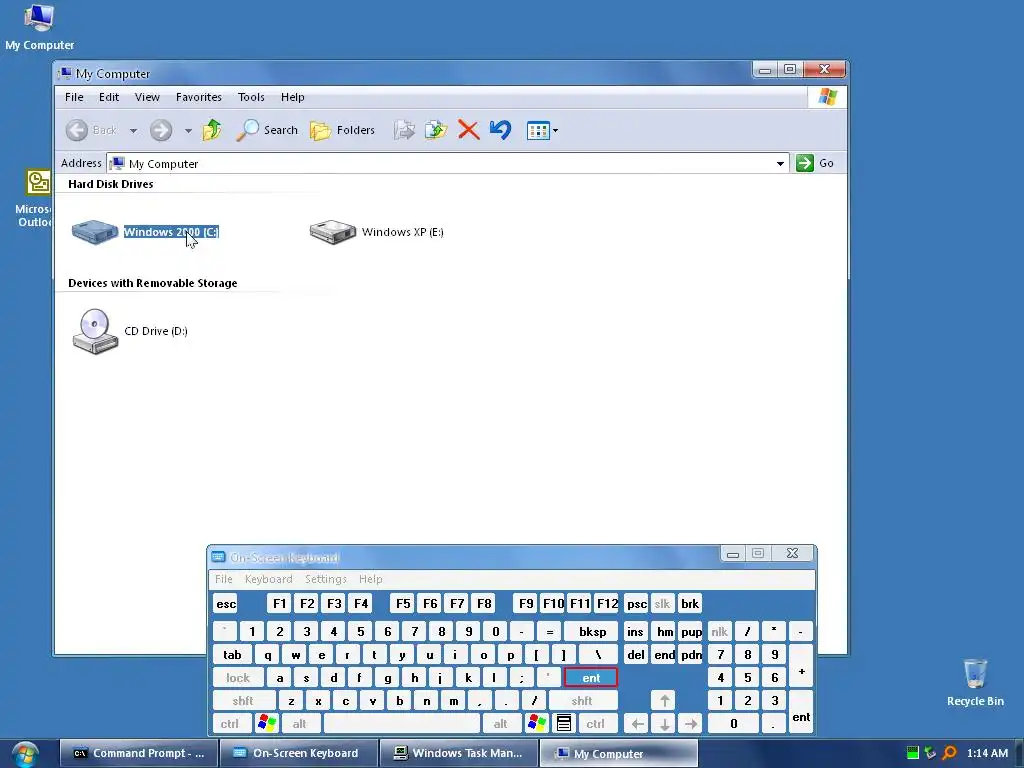Open the Tools menu
The width and height of the screenshot is (1024, 768).
point(251,97)
